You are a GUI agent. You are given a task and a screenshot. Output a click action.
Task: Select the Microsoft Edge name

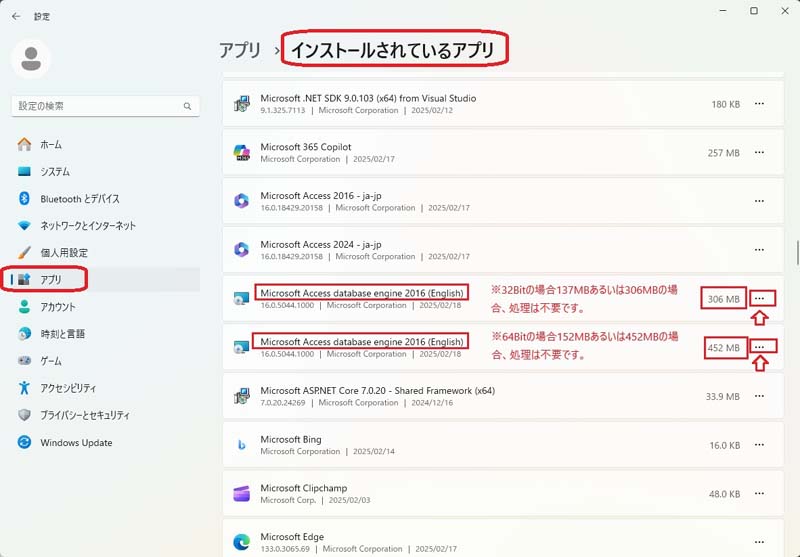pos(292,537)
